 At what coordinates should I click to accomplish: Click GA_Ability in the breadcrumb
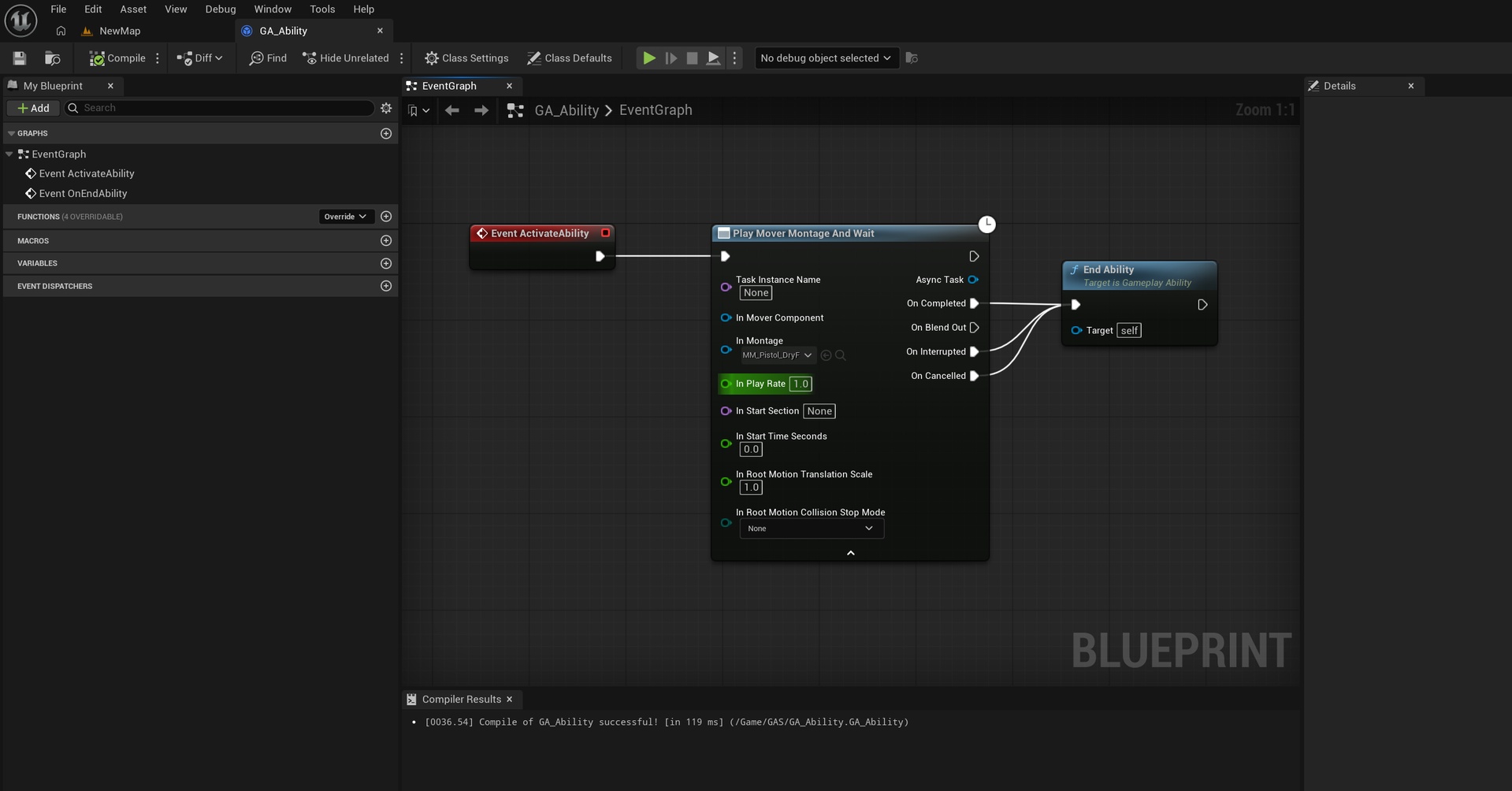point(567,110)
